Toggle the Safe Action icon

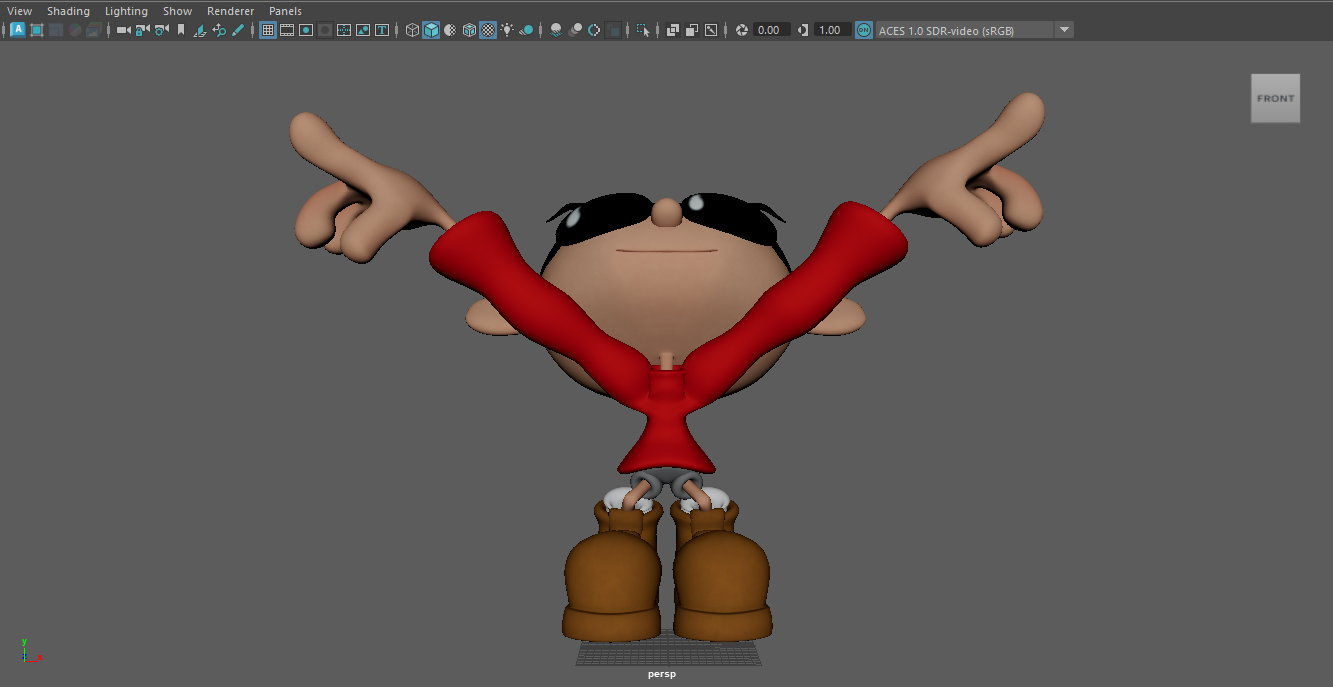pos(363,30)
